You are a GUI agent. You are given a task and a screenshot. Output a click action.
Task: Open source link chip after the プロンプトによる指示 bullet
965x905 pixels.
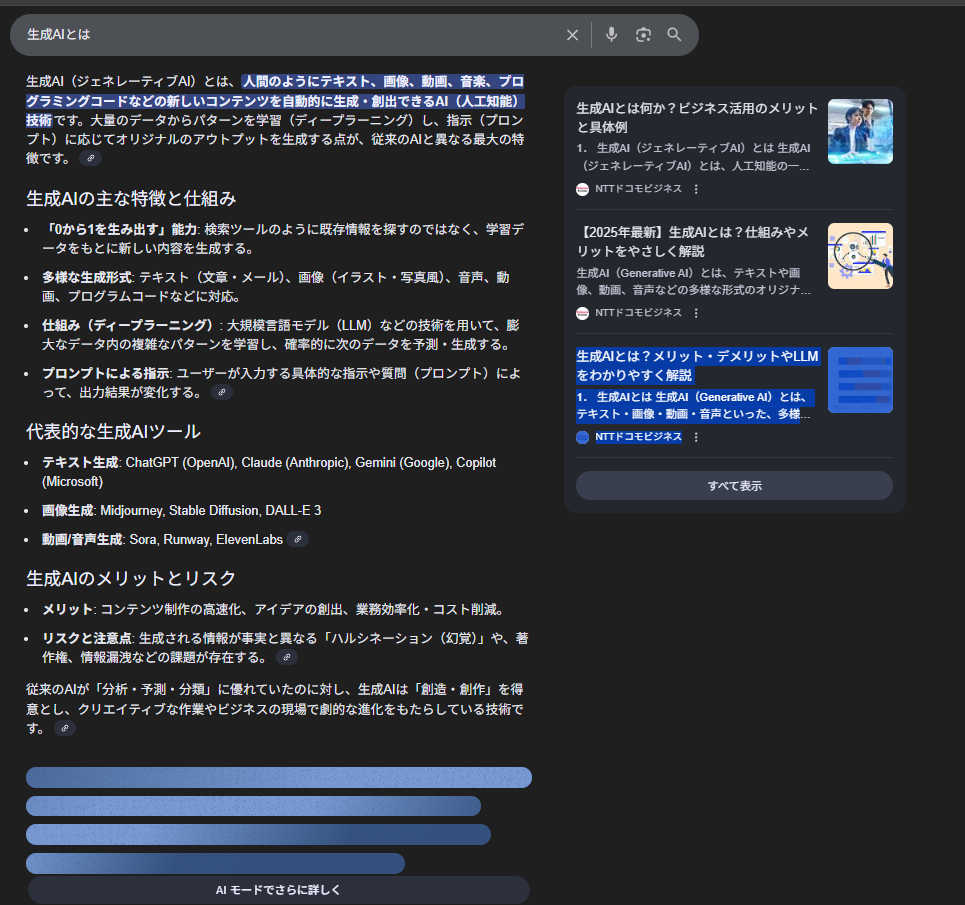point(221,393)
